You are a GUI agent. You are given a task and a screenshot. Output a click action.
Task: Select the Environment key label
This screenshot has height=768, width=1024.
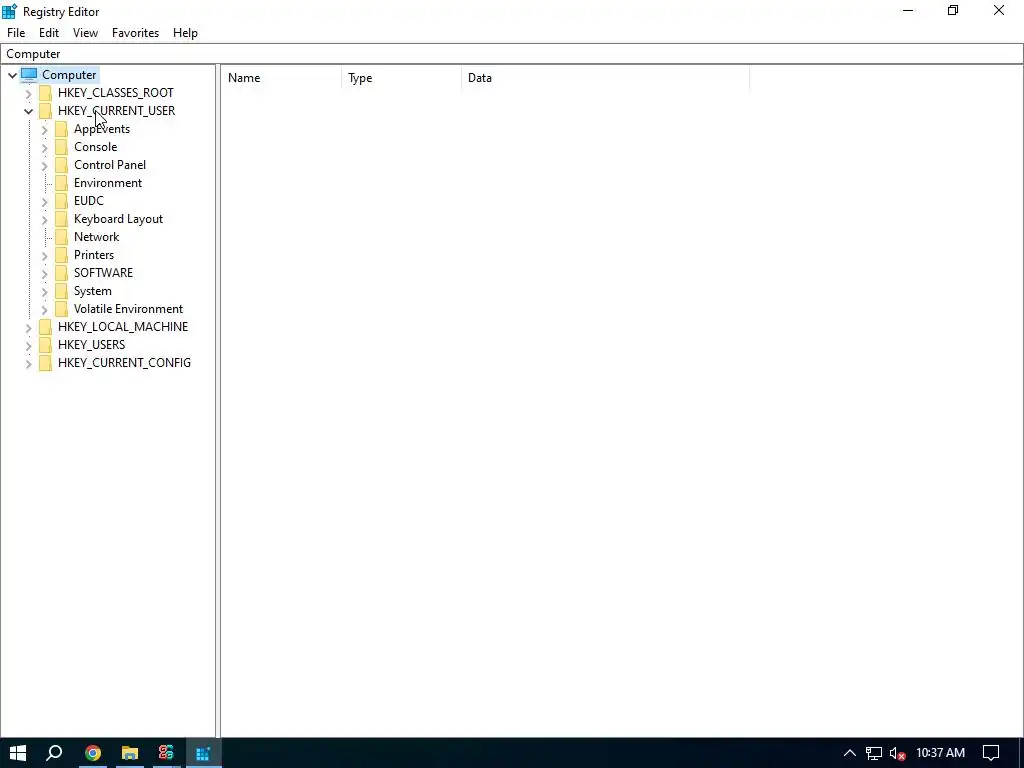(x=108, y=183)
